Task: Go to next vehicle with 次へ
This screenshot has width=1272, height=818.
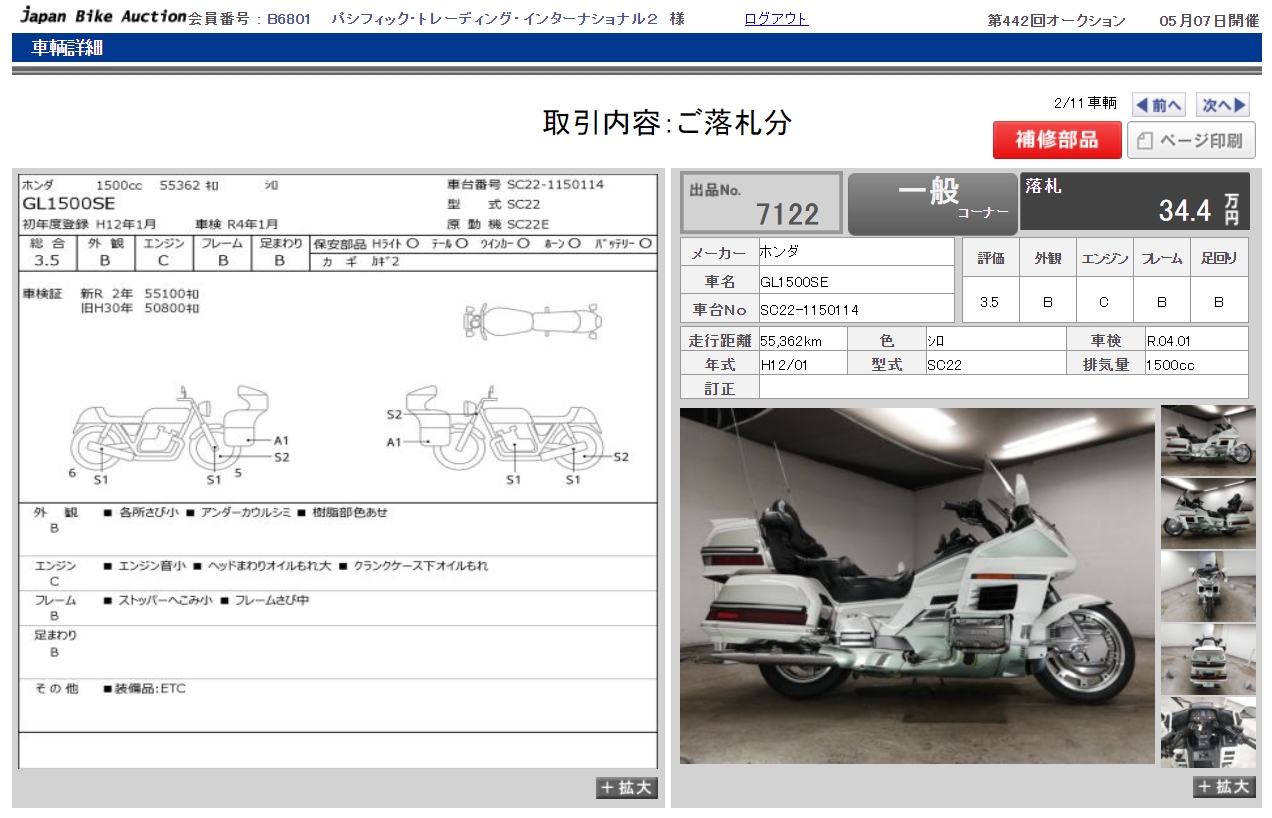Action: pos(1224,105)
